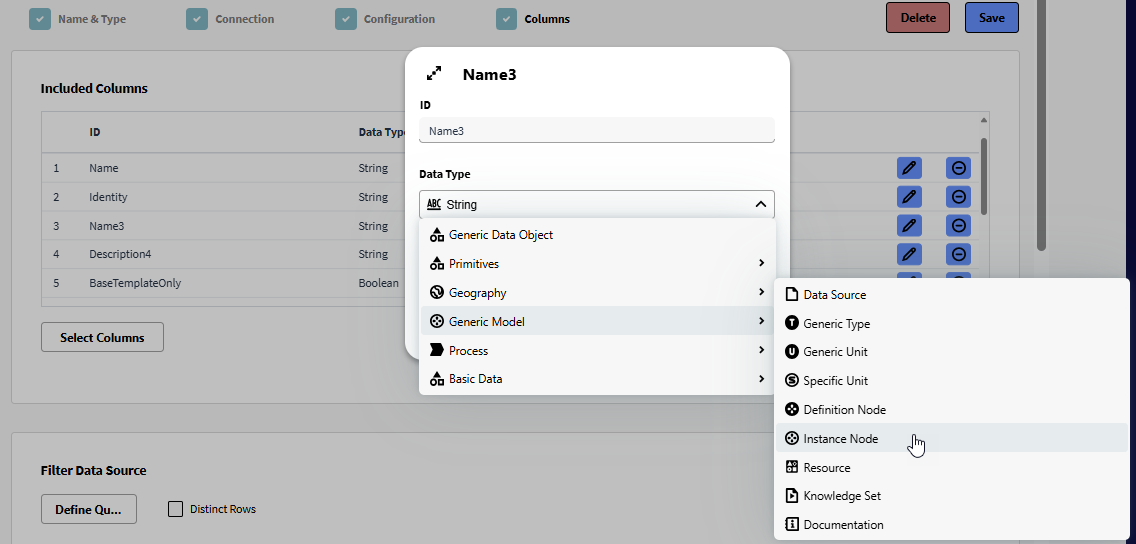Click the remove icon for Name3 row
Screen dimensions: 1136x544
tap(957, 226)
